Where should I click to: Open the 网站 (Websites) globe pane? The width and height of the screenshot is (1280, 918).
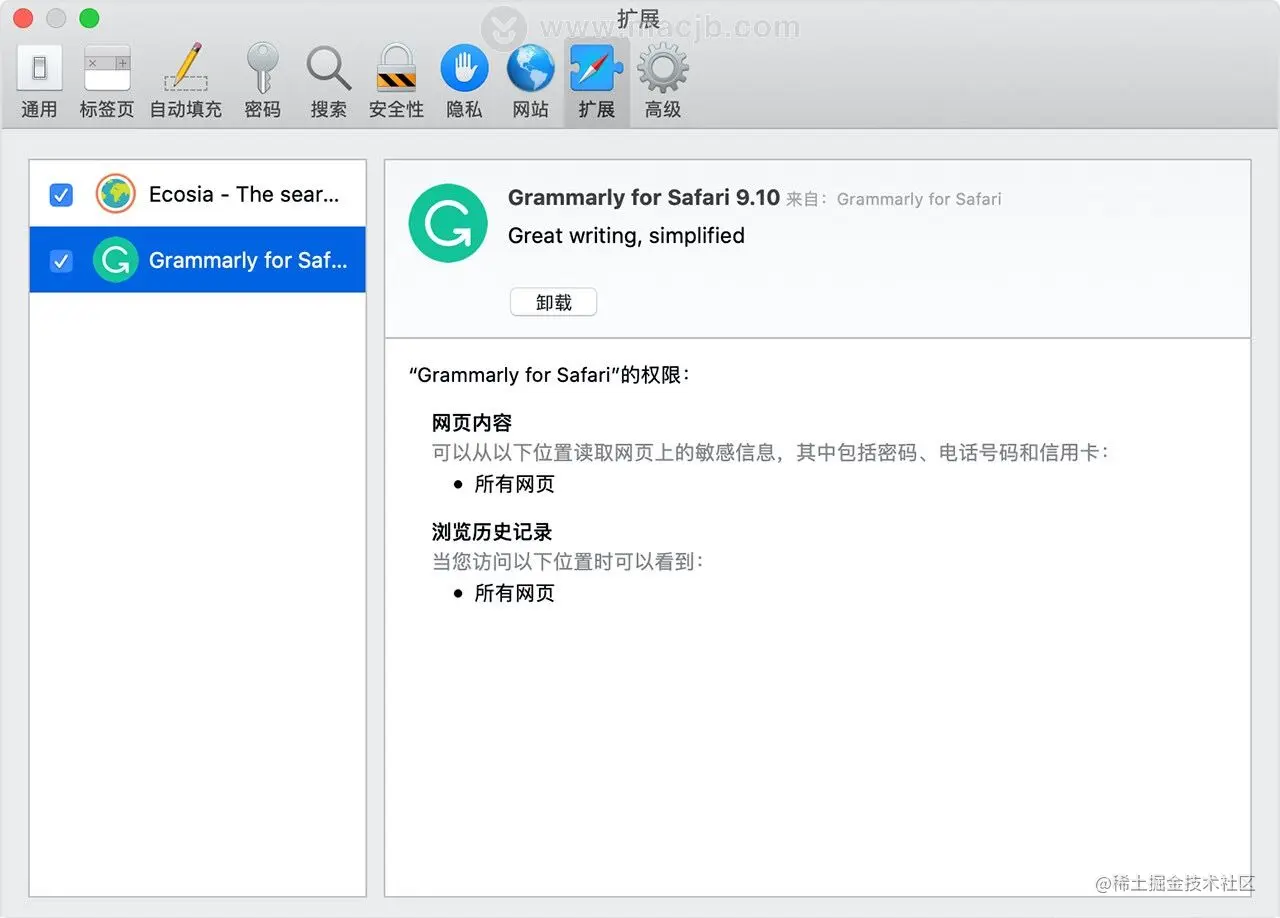coord(531,82)
